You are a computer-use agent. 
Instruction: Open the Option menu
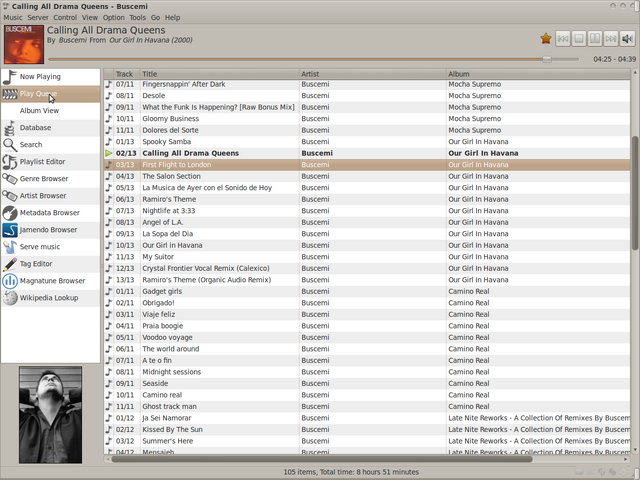(113, 18)
